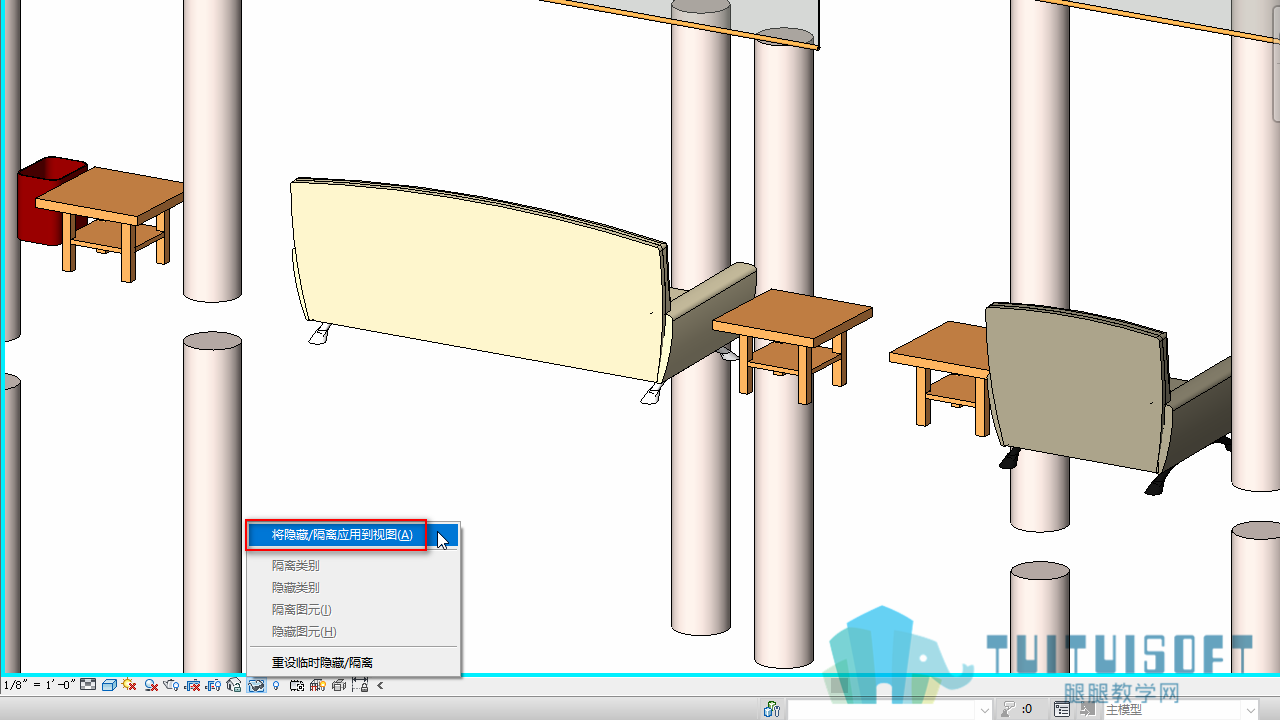Toggle Reveal Hidden Elements lightbulb
The height and width of the screenshot is (720, 1280).
276,685
